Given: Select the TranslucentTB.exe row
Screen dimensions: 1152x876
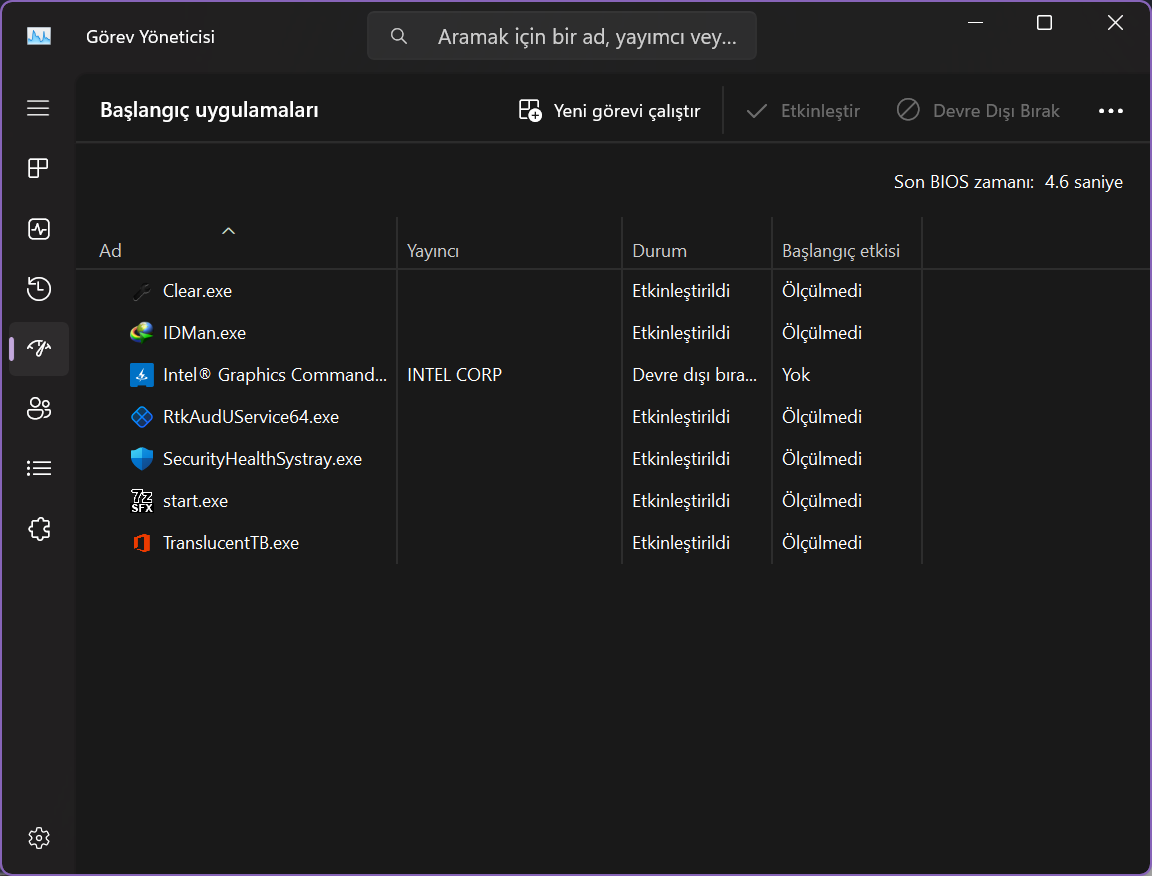Looking at the screenshot, I should coord(231,543).
